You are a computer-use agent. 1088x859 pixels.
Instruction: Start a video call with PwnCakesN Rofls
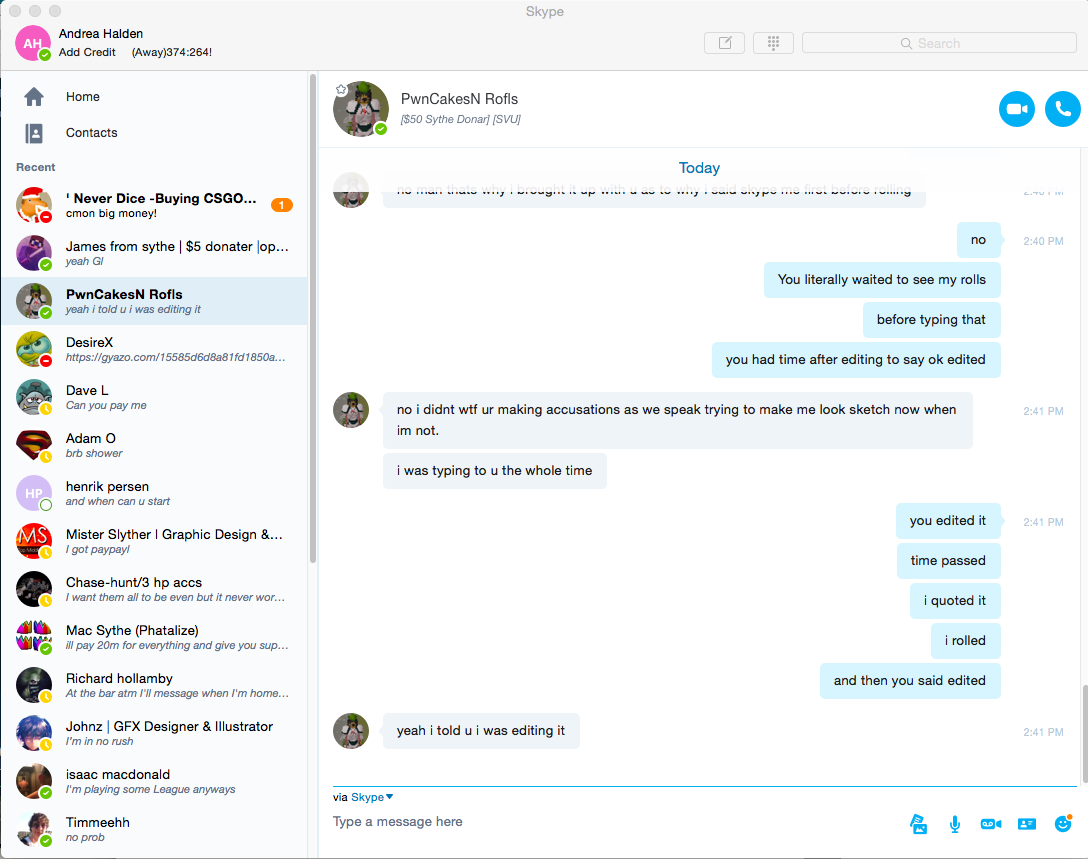[x=1017, y=109]
